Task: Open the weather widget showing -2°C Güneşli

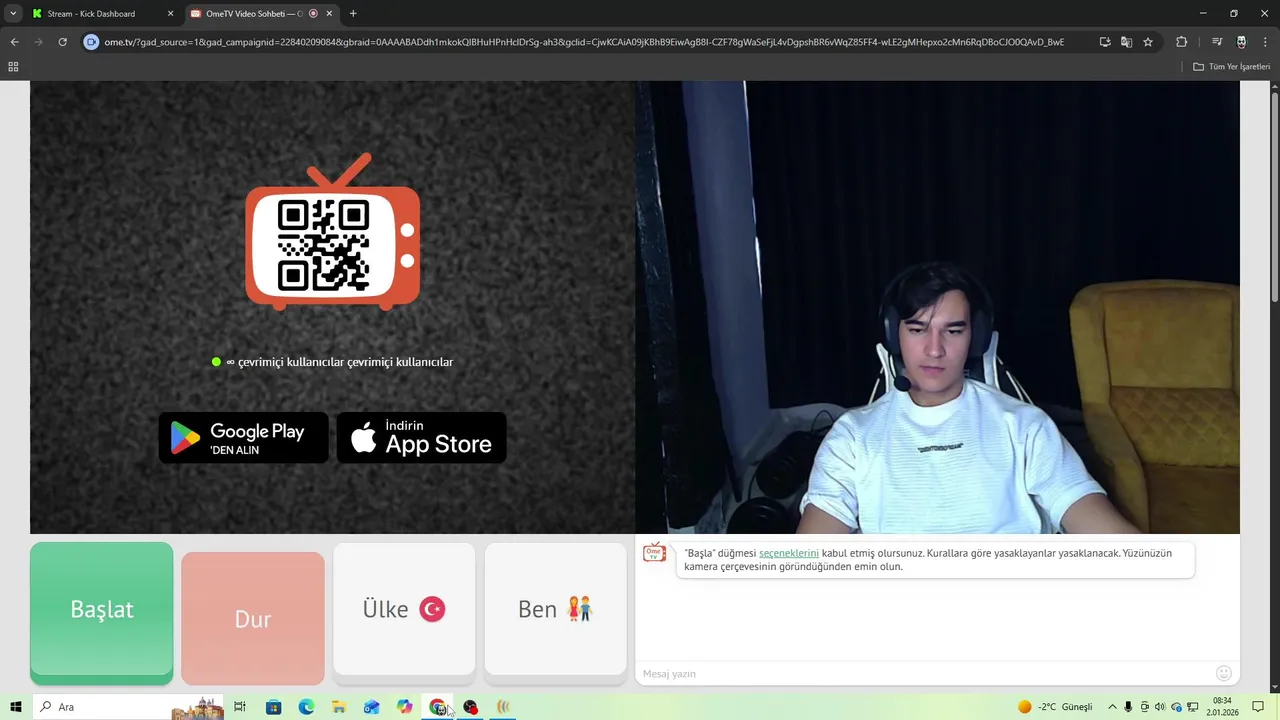Action: tap(1055, 707)
